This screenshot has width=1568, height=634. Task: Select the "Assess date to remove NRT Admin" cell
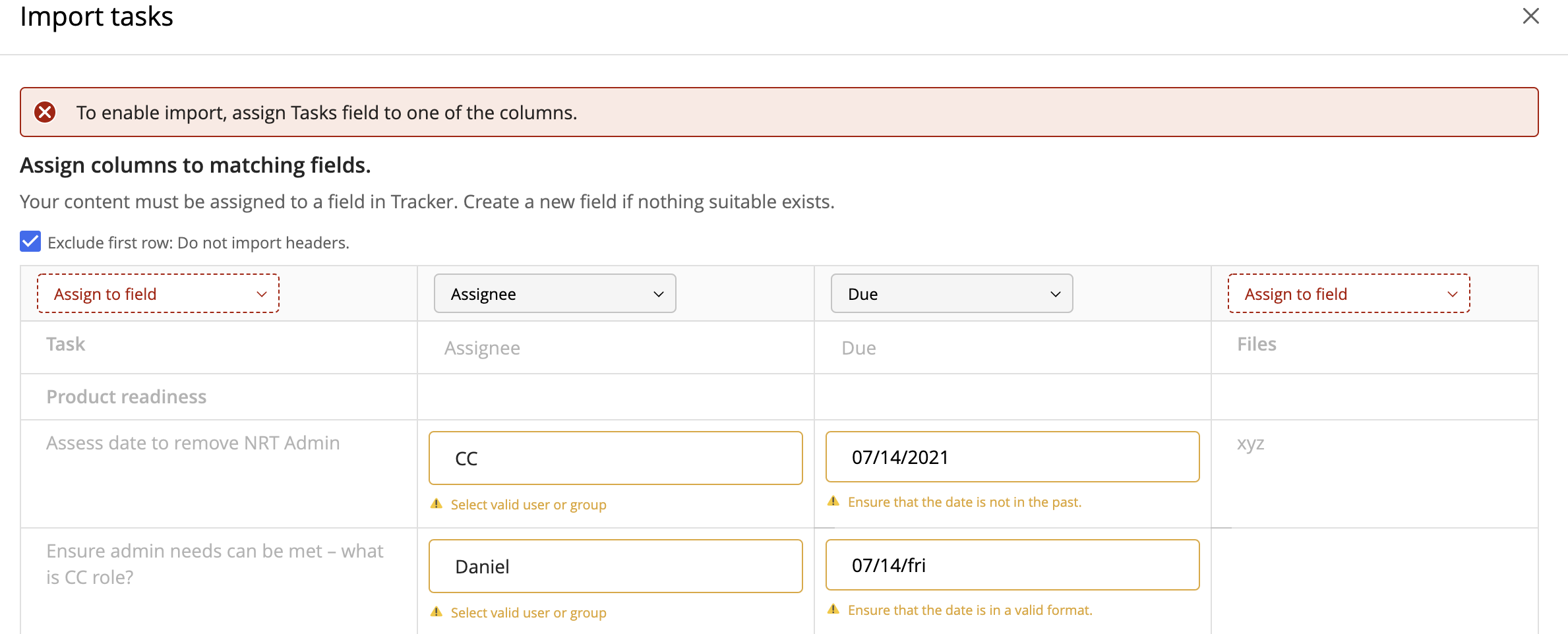pos(193,443)
